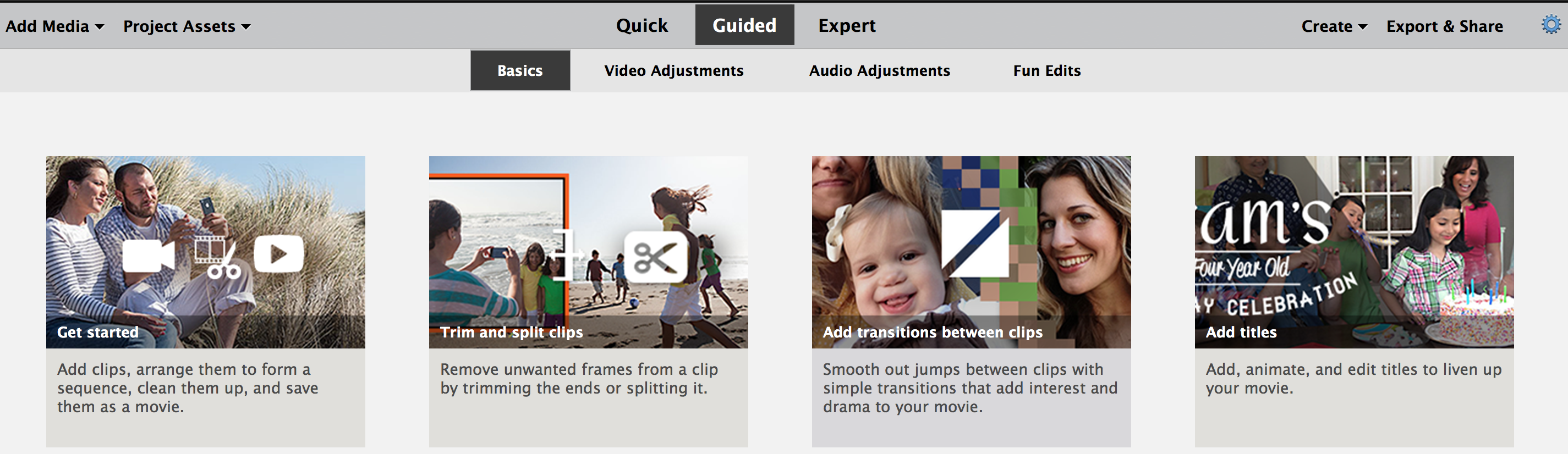Screen dimensions: 1568x454
Task: Click the trim bracket icon on beach thumbnail
Action: pyautogui.click(x=565, y=254)
